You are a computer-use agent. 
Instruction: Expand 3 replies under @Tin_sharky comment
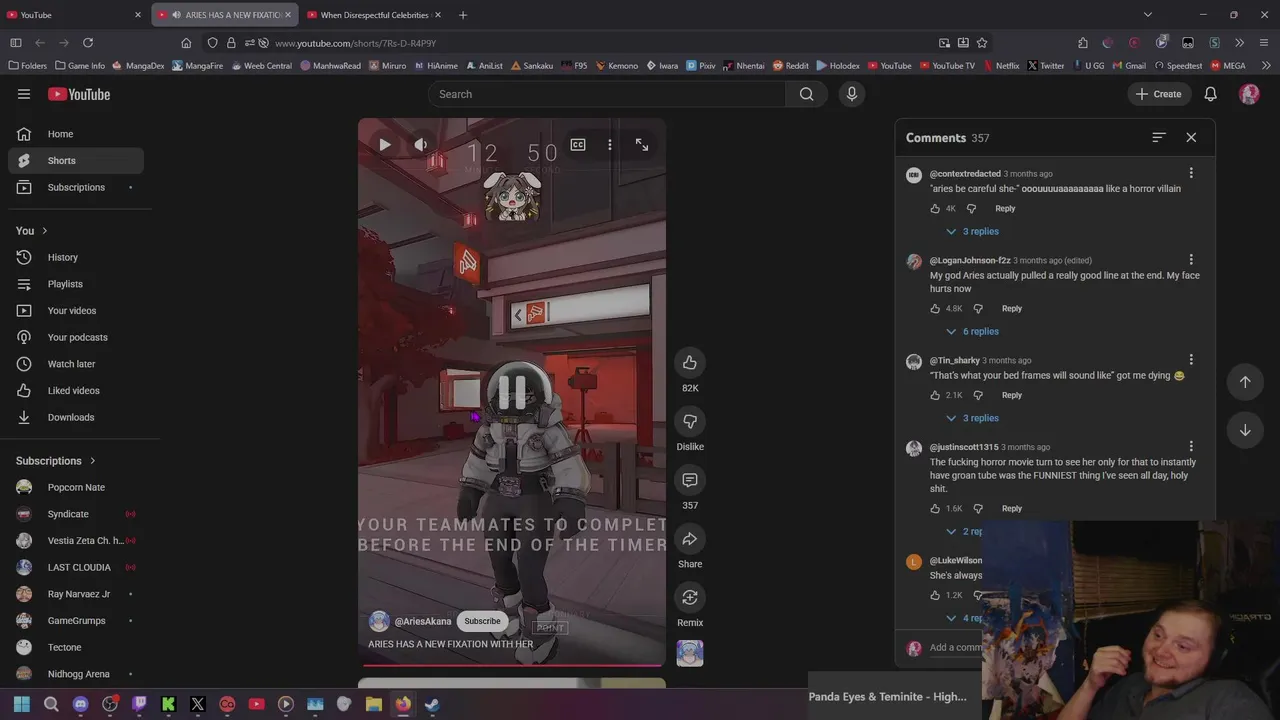973,418
